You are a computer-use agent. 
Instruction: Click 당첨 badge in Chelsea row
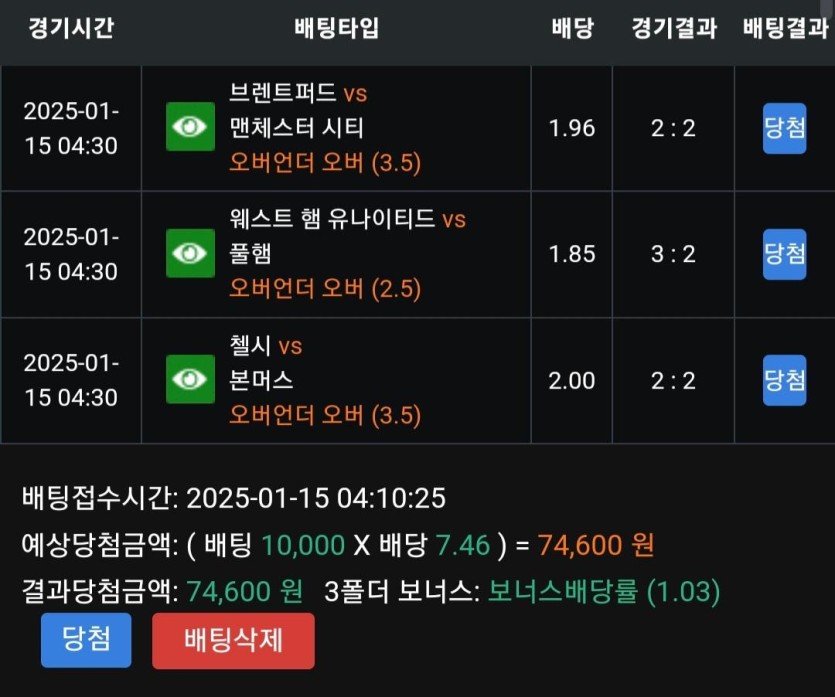pos(784,380)
